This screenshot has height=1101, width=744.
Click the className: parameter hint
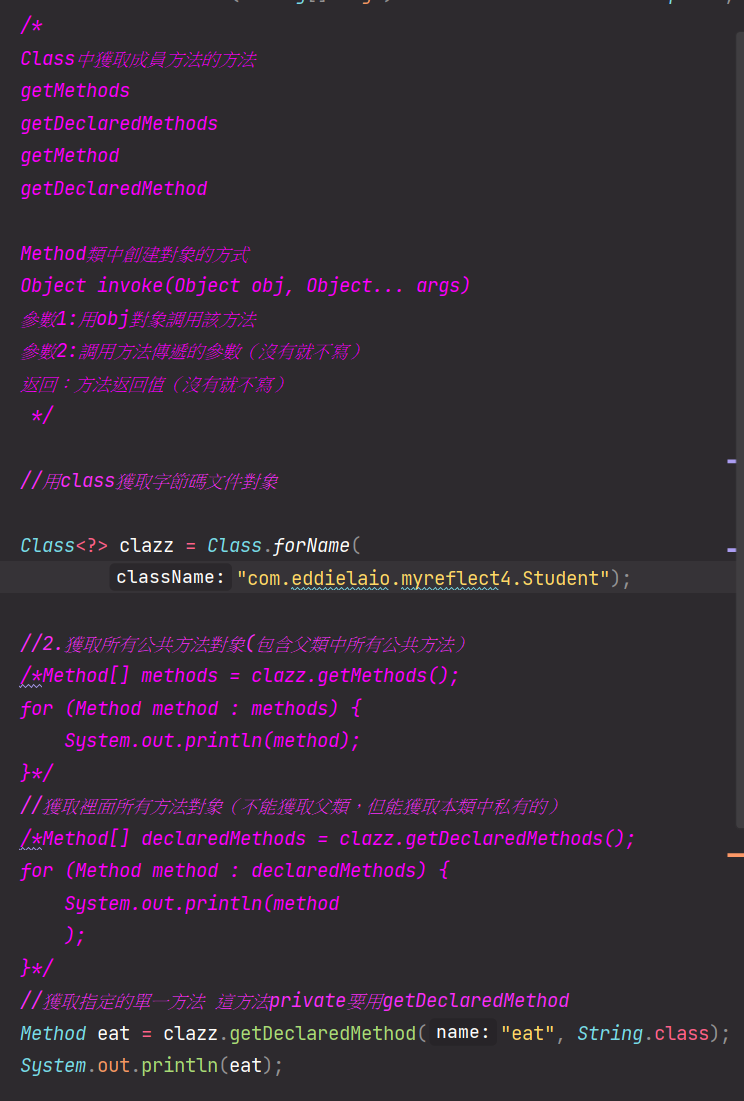click(x=171, y=577)
